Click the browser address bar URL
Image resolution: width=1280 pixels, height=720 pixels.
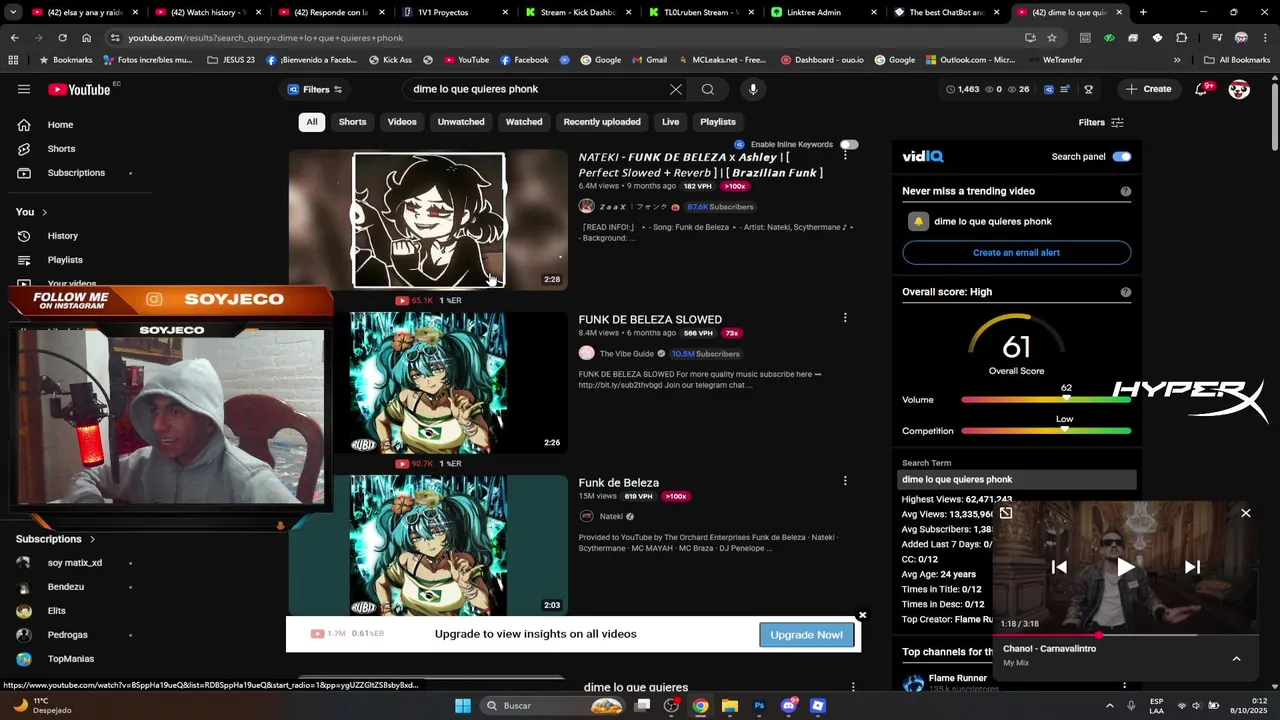pyautogui.click(x=265, y=37)
